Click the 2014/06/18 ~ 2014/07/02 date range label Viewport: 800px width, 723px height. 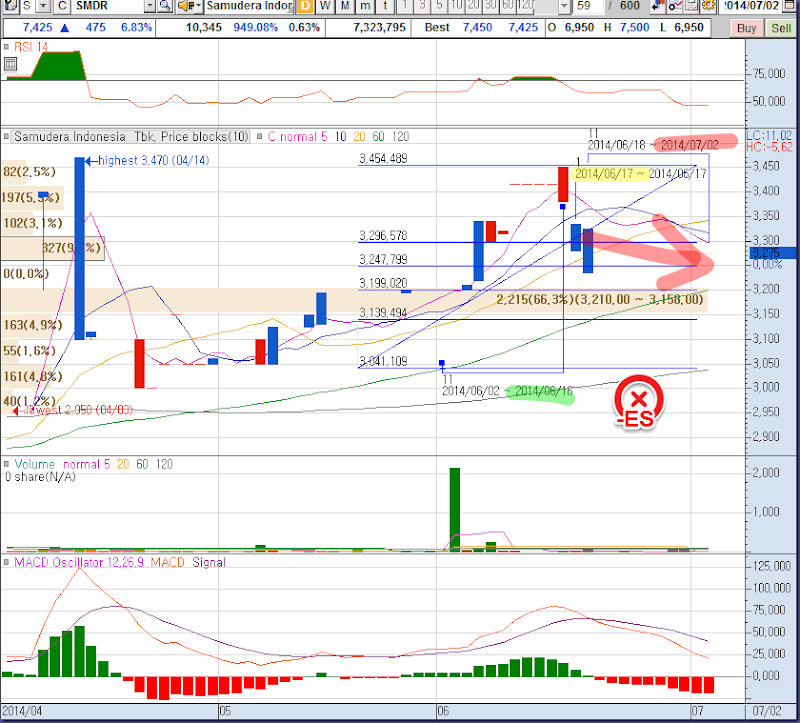(x=653, y=145)
